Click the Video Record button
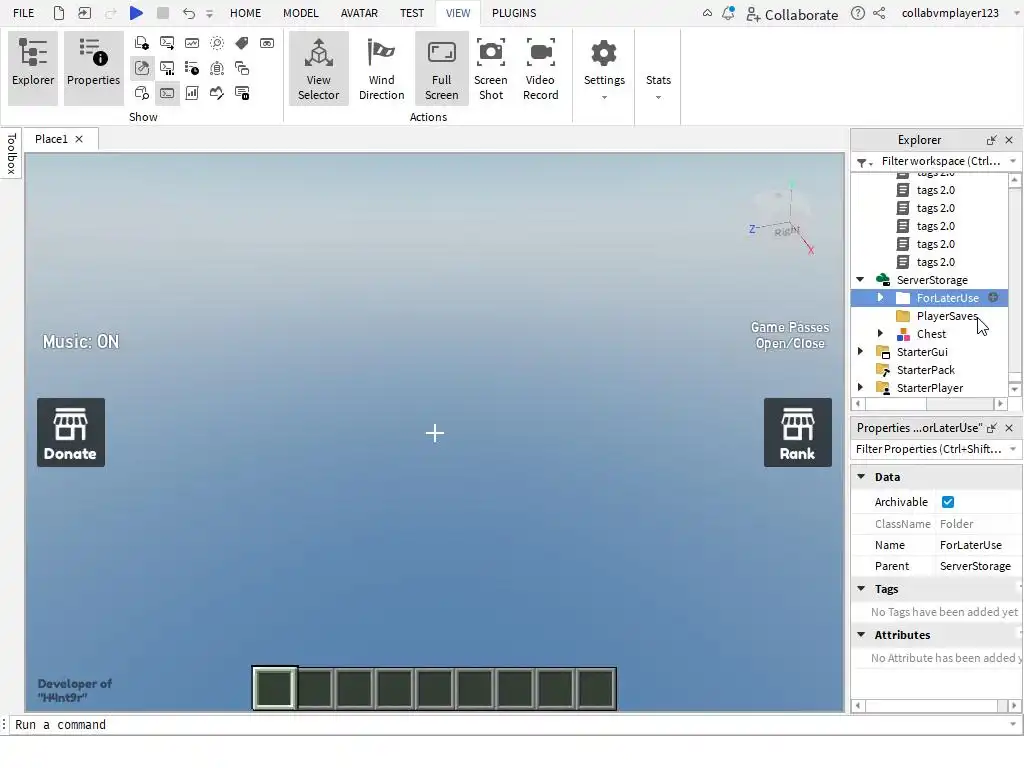The image size is (1024, 768). tap(541, 68)
